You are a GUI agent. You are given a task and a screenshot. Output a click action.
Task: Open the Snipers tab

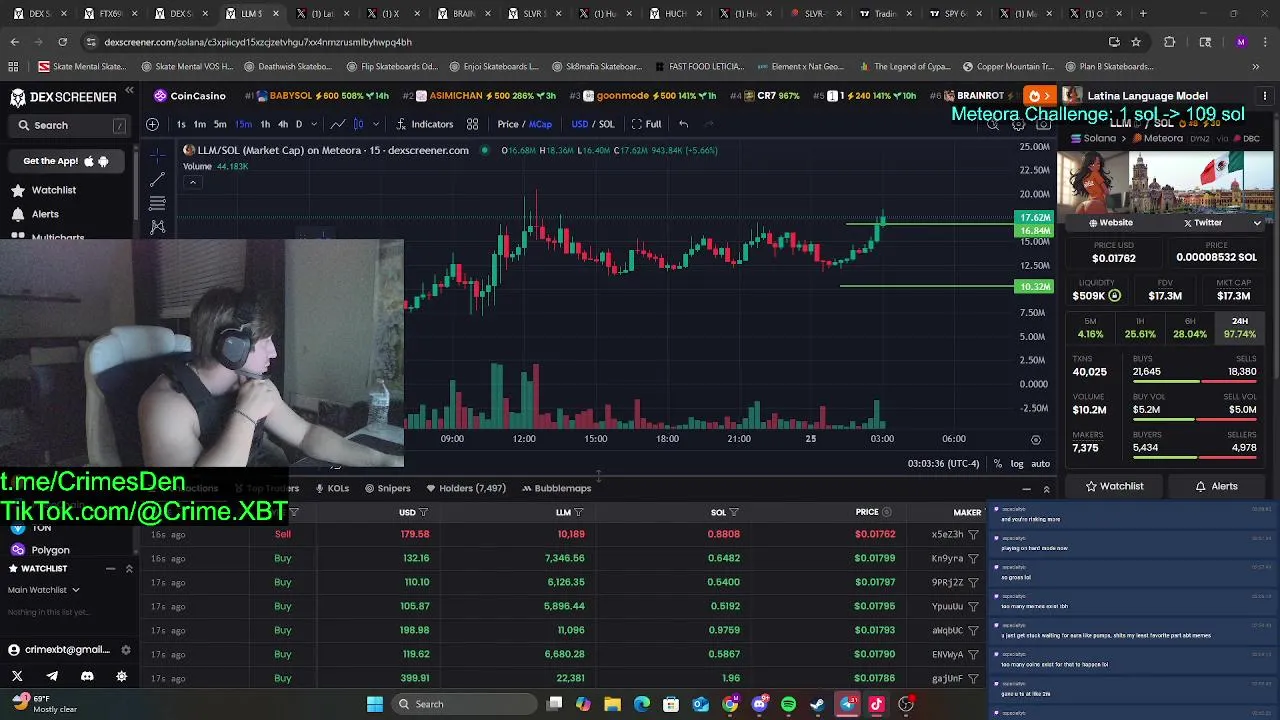pos(388,488)
